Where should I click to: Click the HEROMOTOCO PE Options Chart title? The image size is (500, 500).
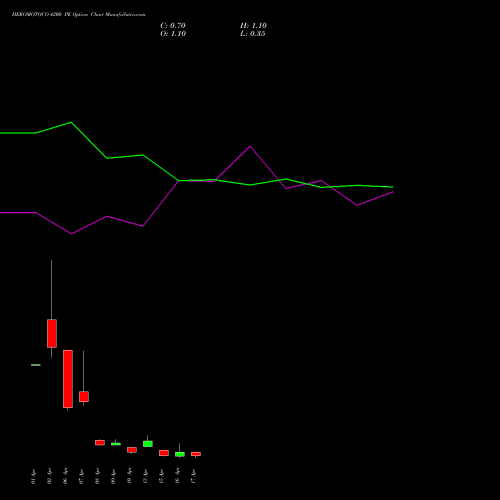point(78,15)
